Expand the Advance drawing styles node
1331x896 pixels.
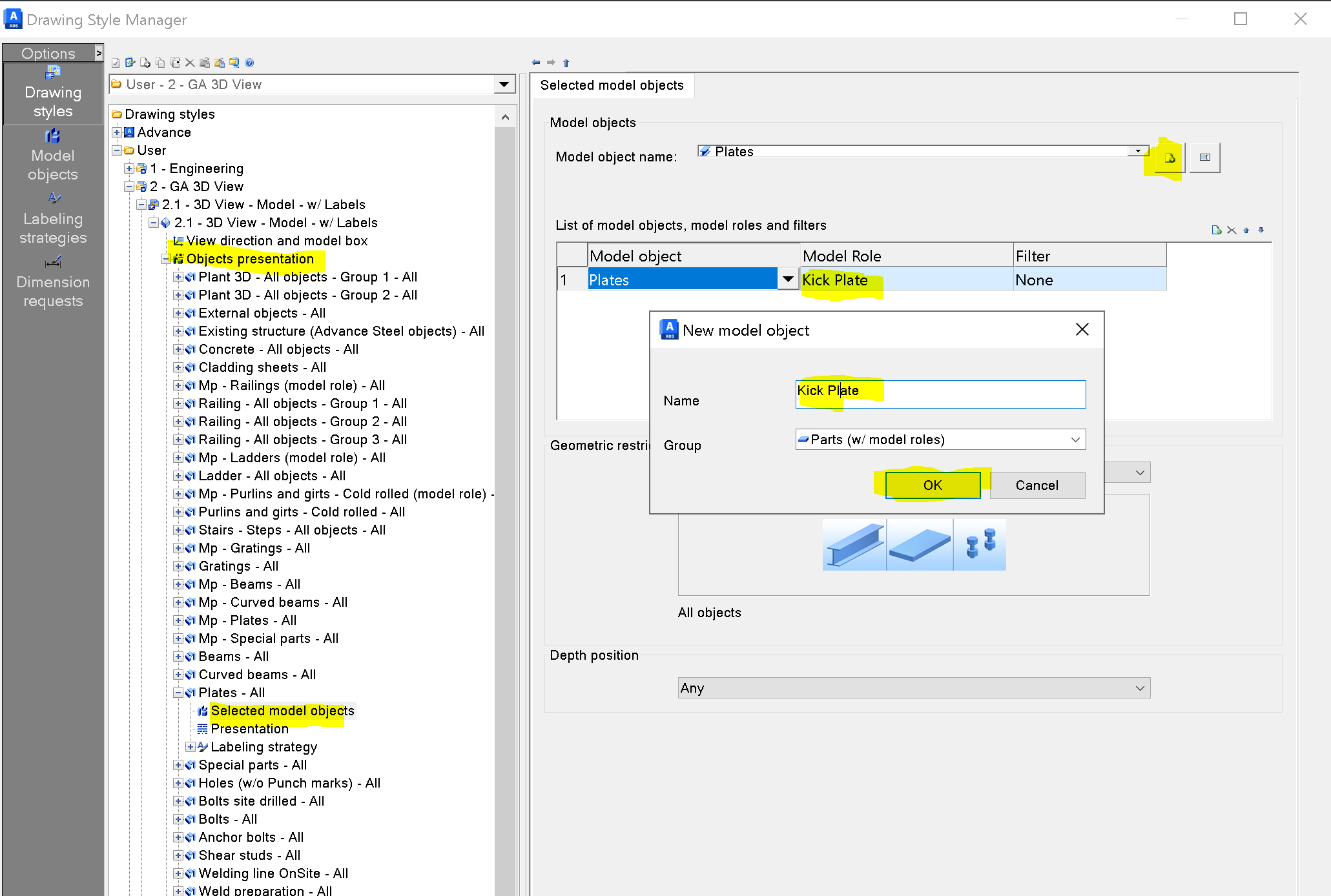[118, 132]
